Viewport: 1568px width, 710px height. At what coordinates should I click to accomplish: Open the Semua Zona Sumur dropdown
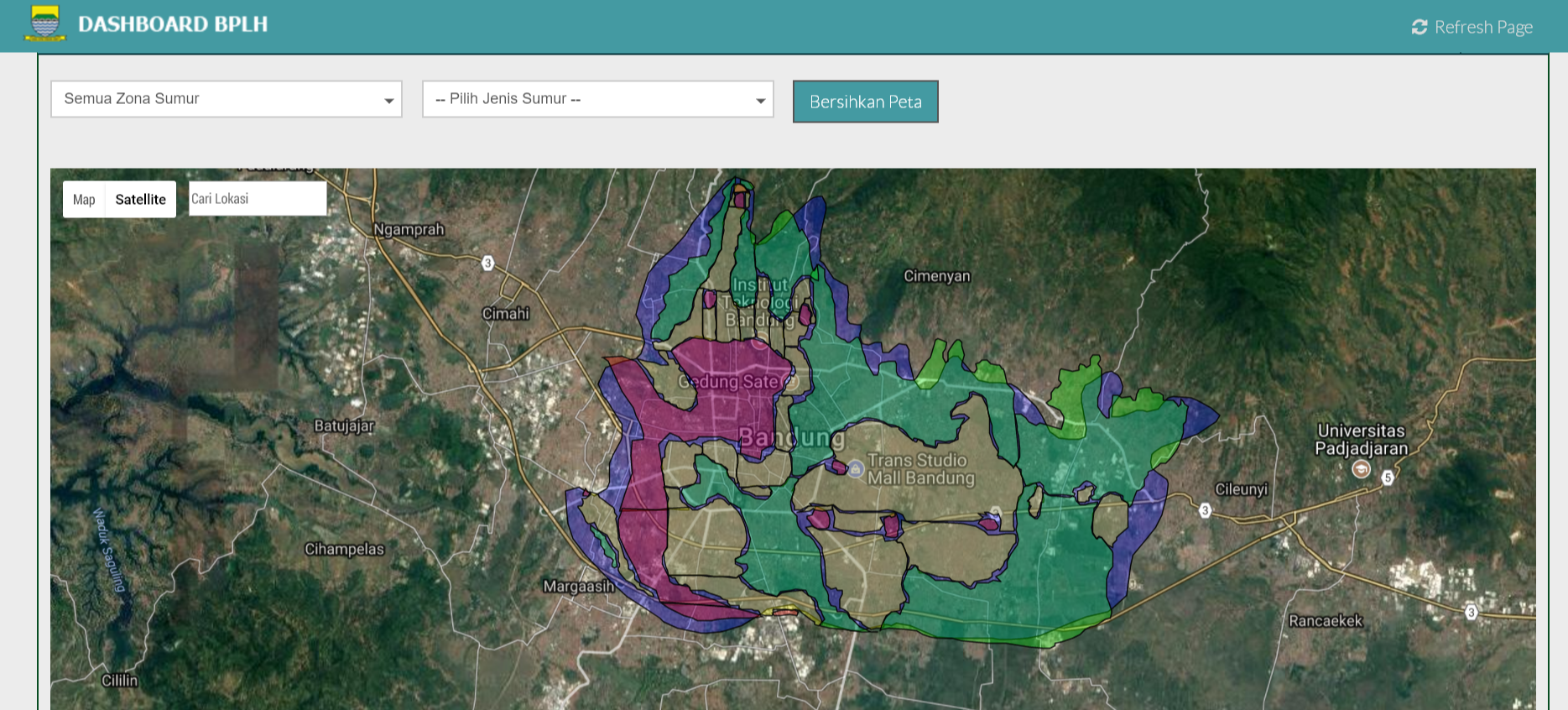point(226,99)
